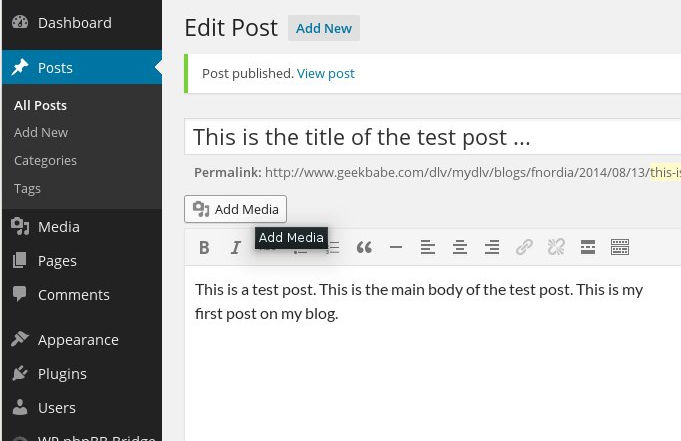The image size is (681, 441).
Task: Toggle italic formatting in editor toolbar
Action: pos(235,248)
